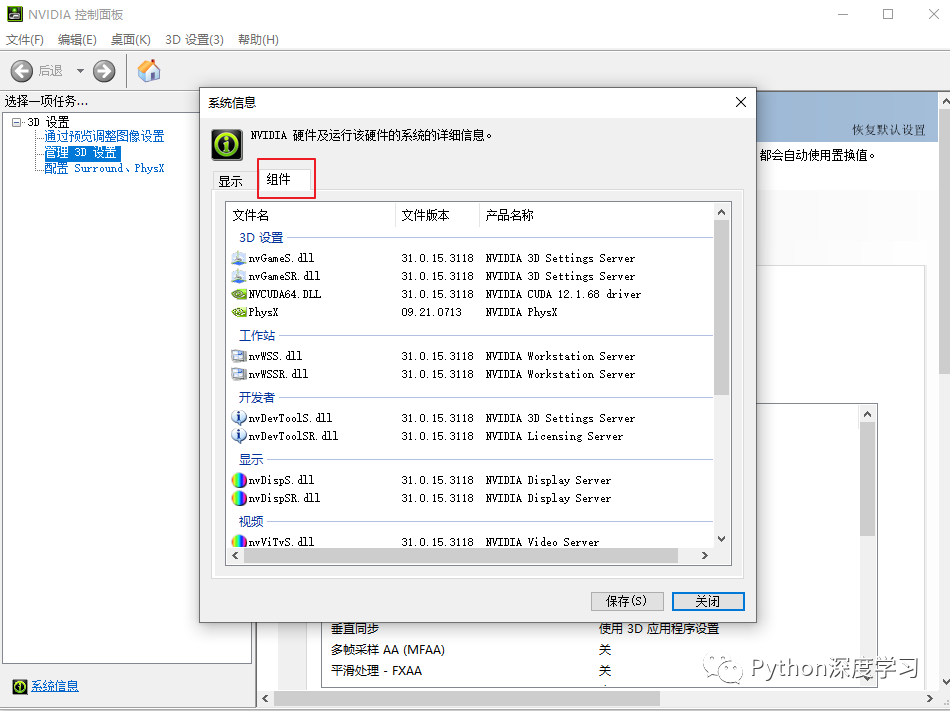Screen dimensions: 950x711
Task: Click the green info icon in dialog
Action: 227,145
